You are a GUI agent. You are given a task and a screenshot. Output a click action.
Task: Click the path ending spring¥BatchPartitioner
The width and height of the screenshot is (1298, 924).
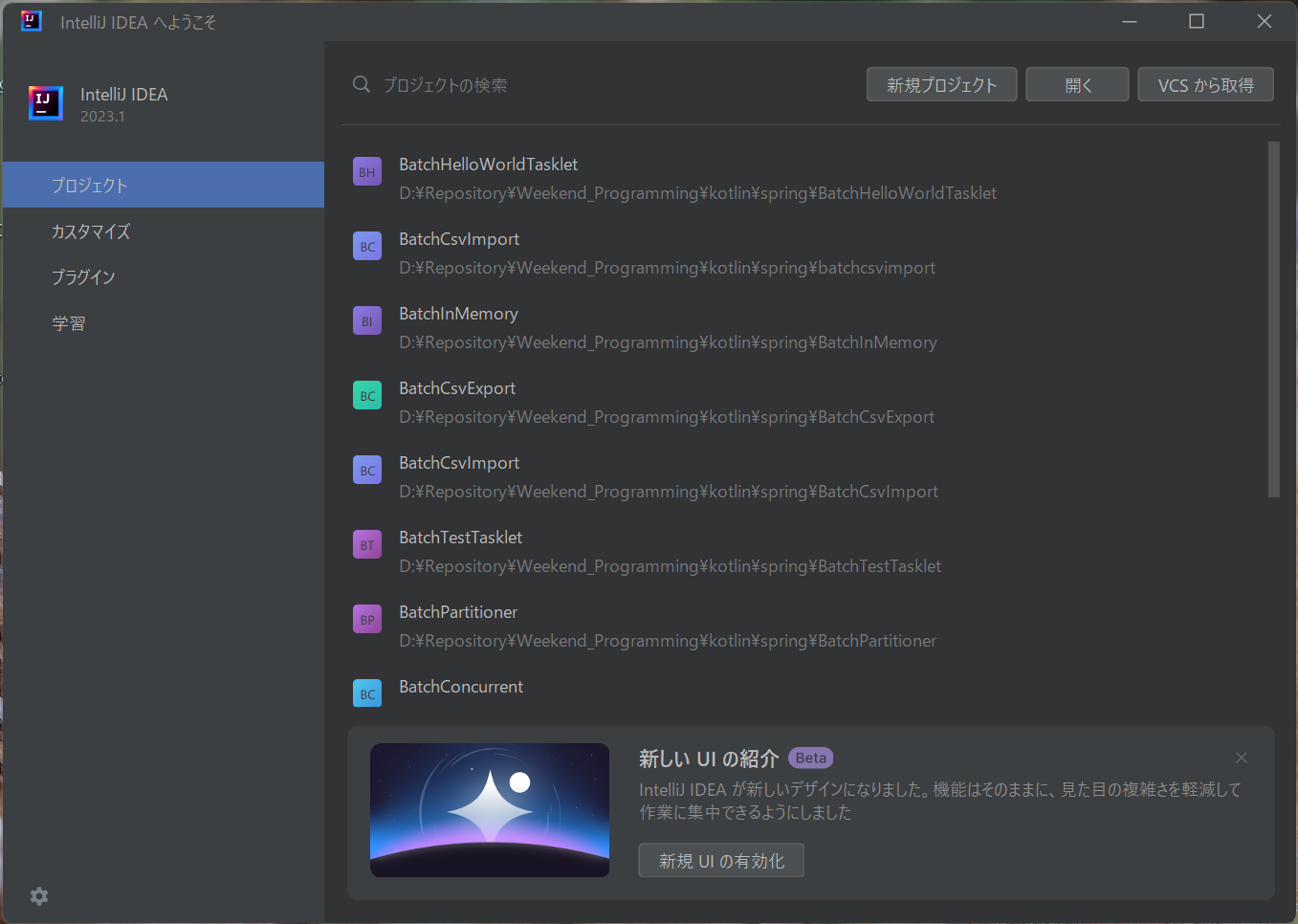668,641
